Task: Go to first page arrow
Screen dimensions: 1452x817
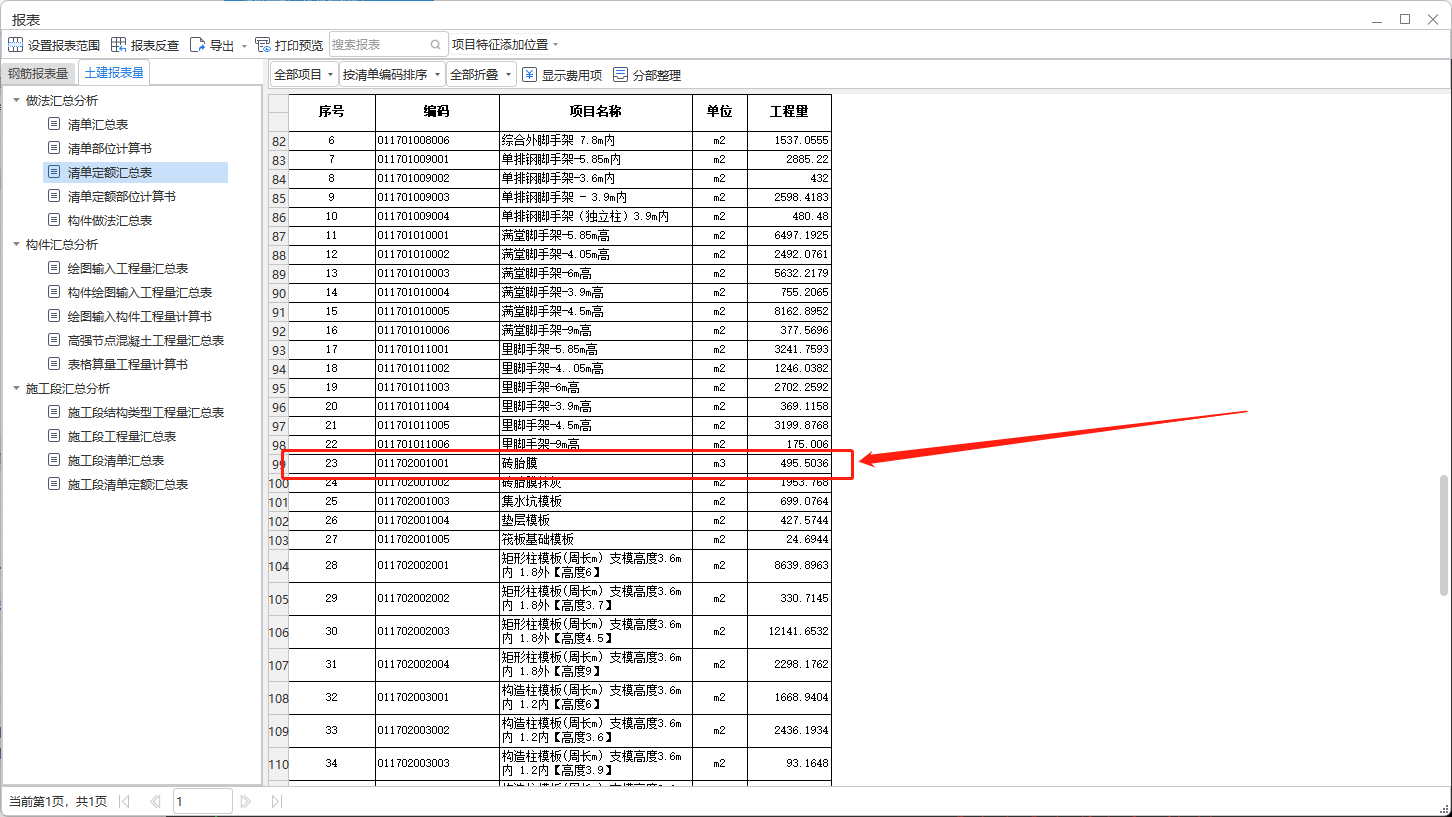Action: pos(124,801)
